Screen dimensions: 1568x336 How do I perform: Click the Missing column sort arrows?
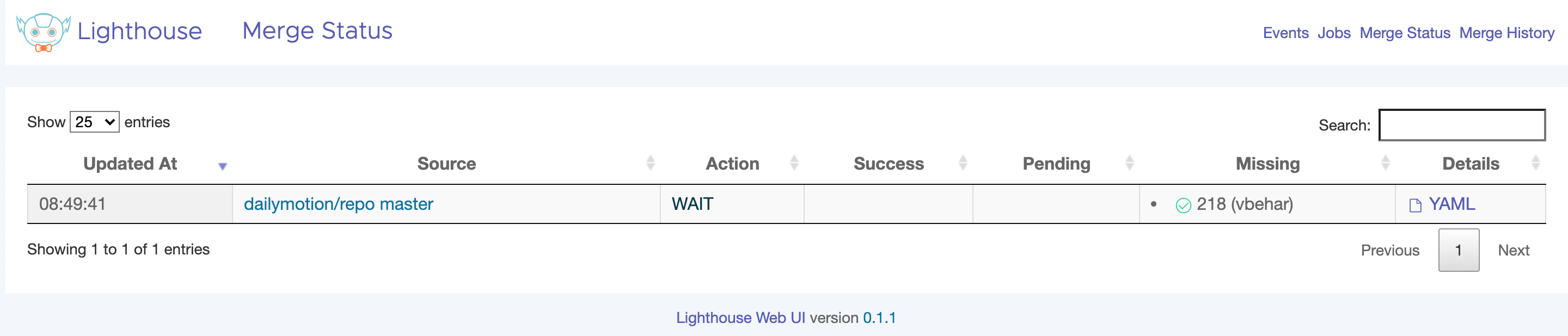pos(1385,163)
